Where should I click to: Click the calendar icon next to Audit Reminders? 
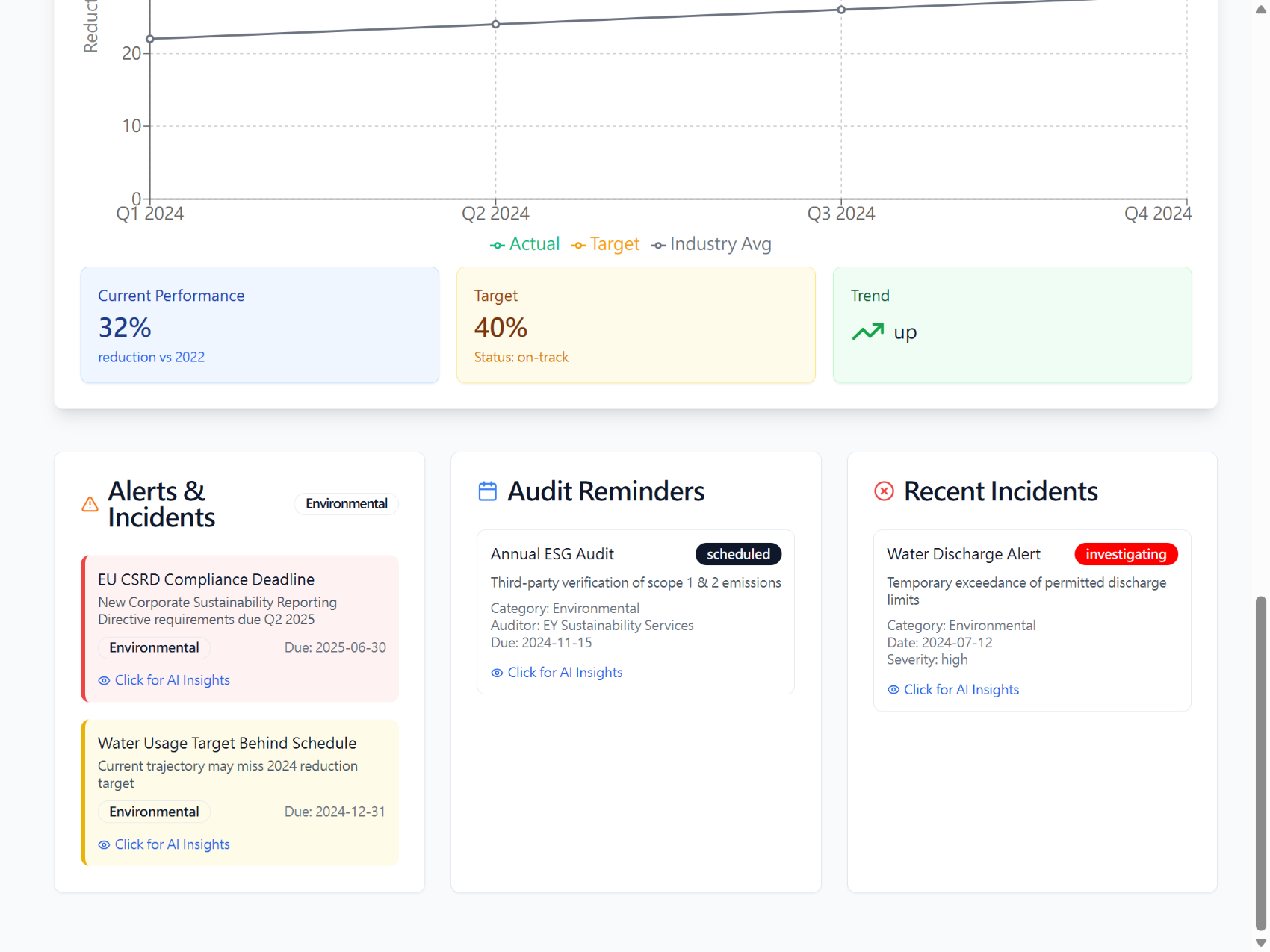487,491
